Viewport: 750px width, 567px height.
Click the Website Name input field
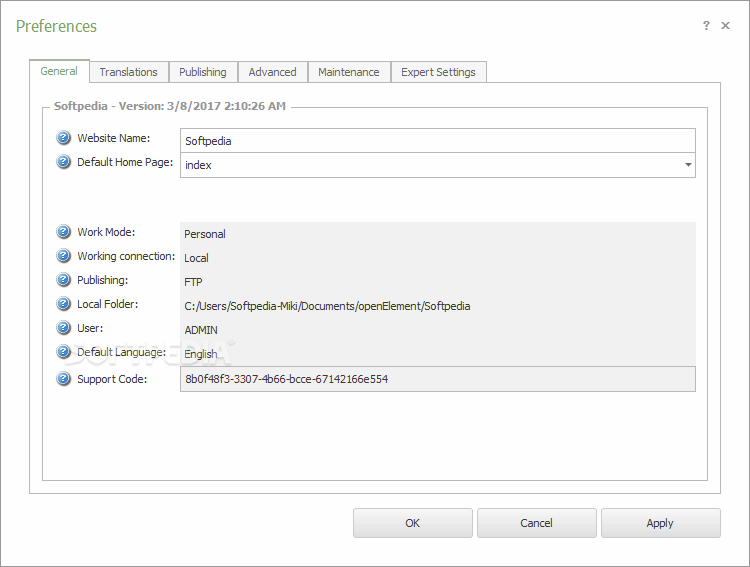tap(438, 141)
